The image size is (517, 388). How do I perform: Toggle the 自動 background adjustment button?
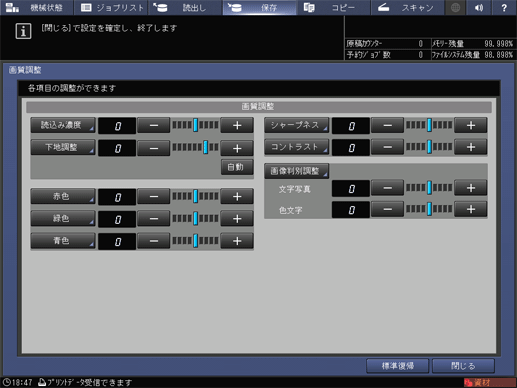pos(237,167)
